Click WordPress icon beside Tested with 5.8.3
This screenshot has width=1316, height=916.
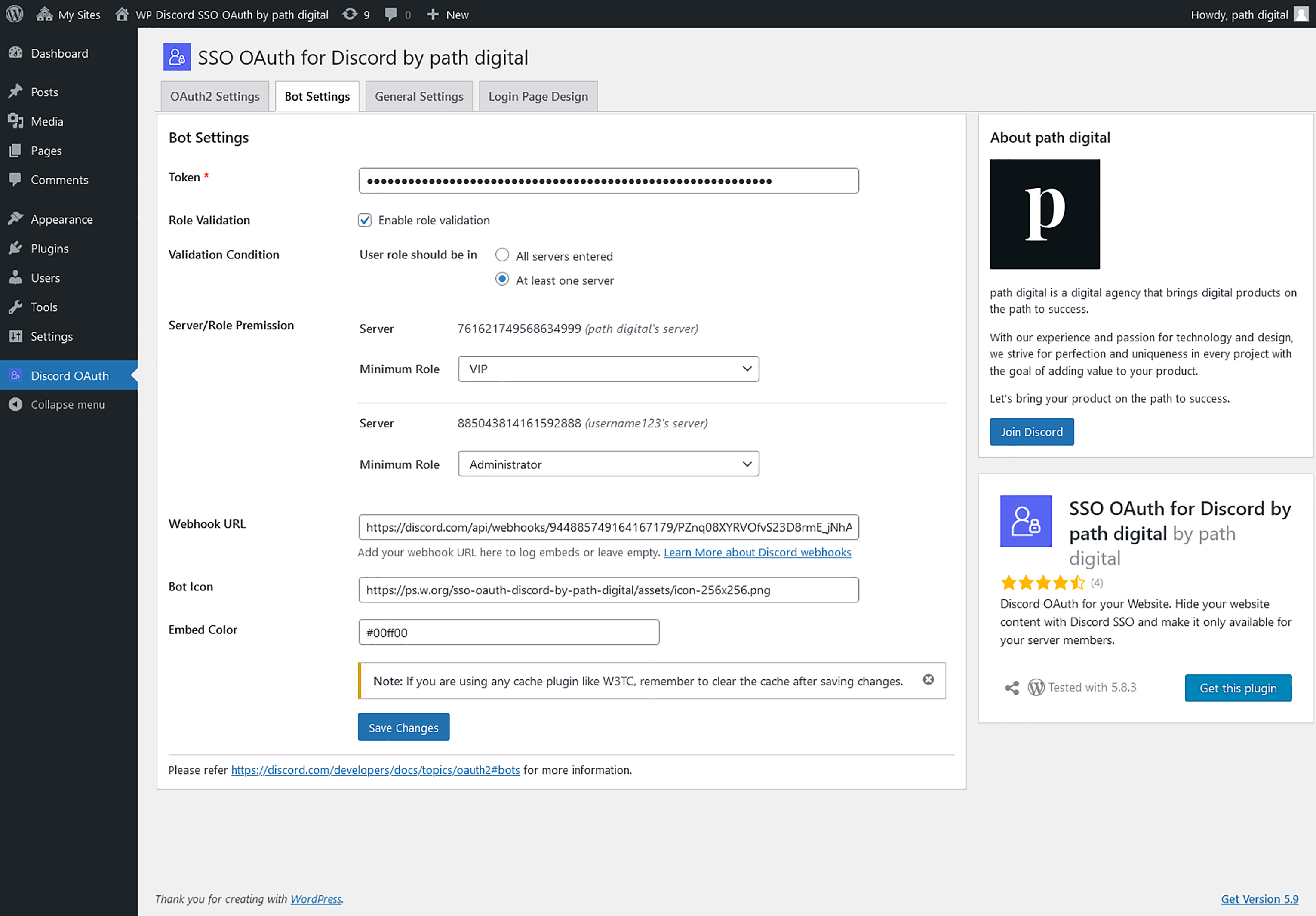coord(1036,687)
